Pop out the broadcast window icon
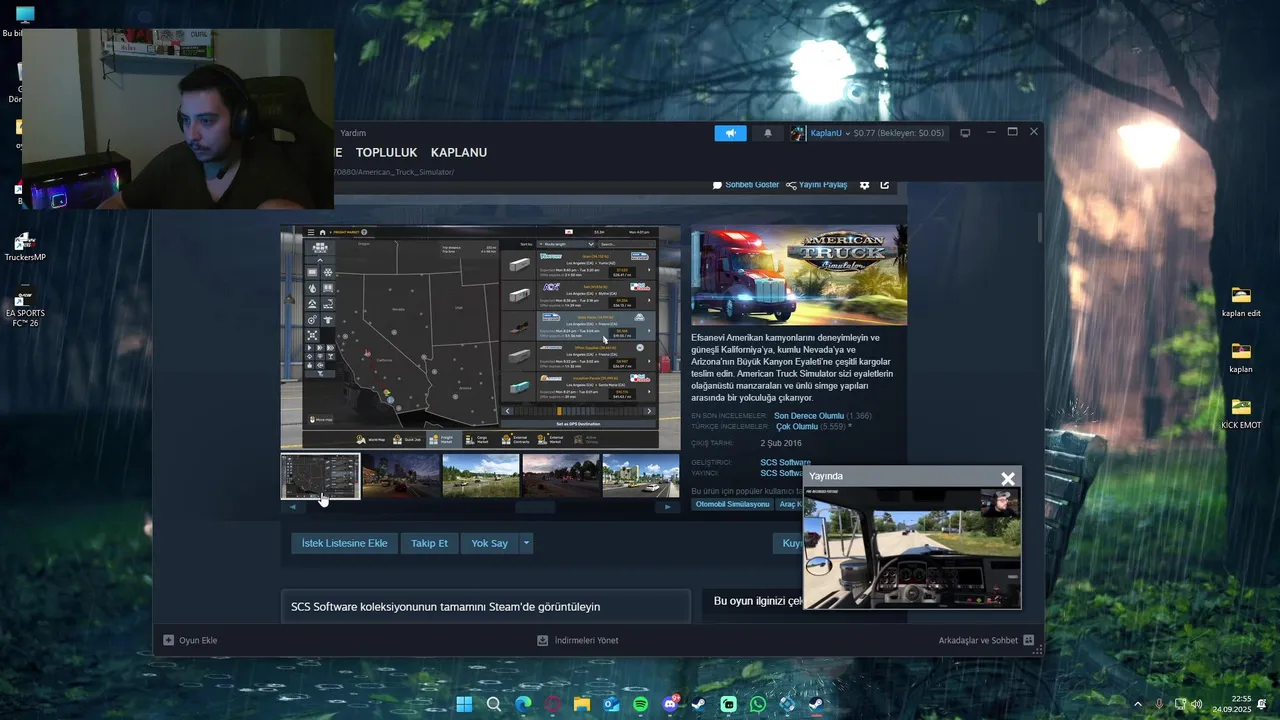 click(x=885, y=185)
